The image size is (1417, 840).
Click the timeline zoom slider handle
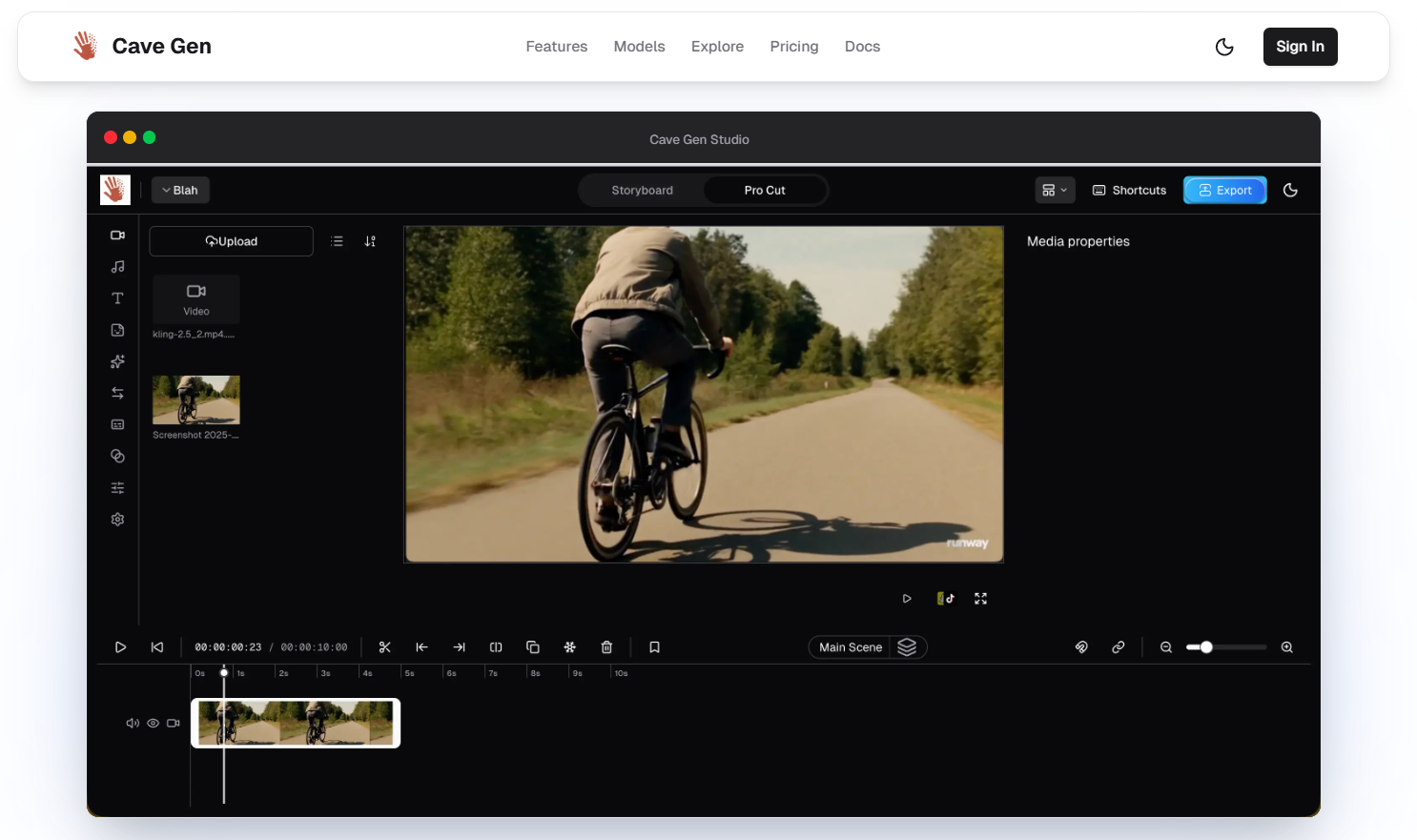point(1206,647)
